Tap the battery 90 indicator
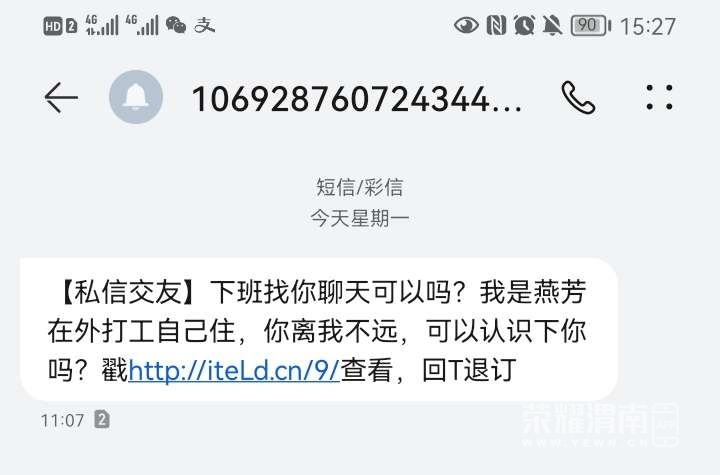The image size is (720, 475). (591, 25)
